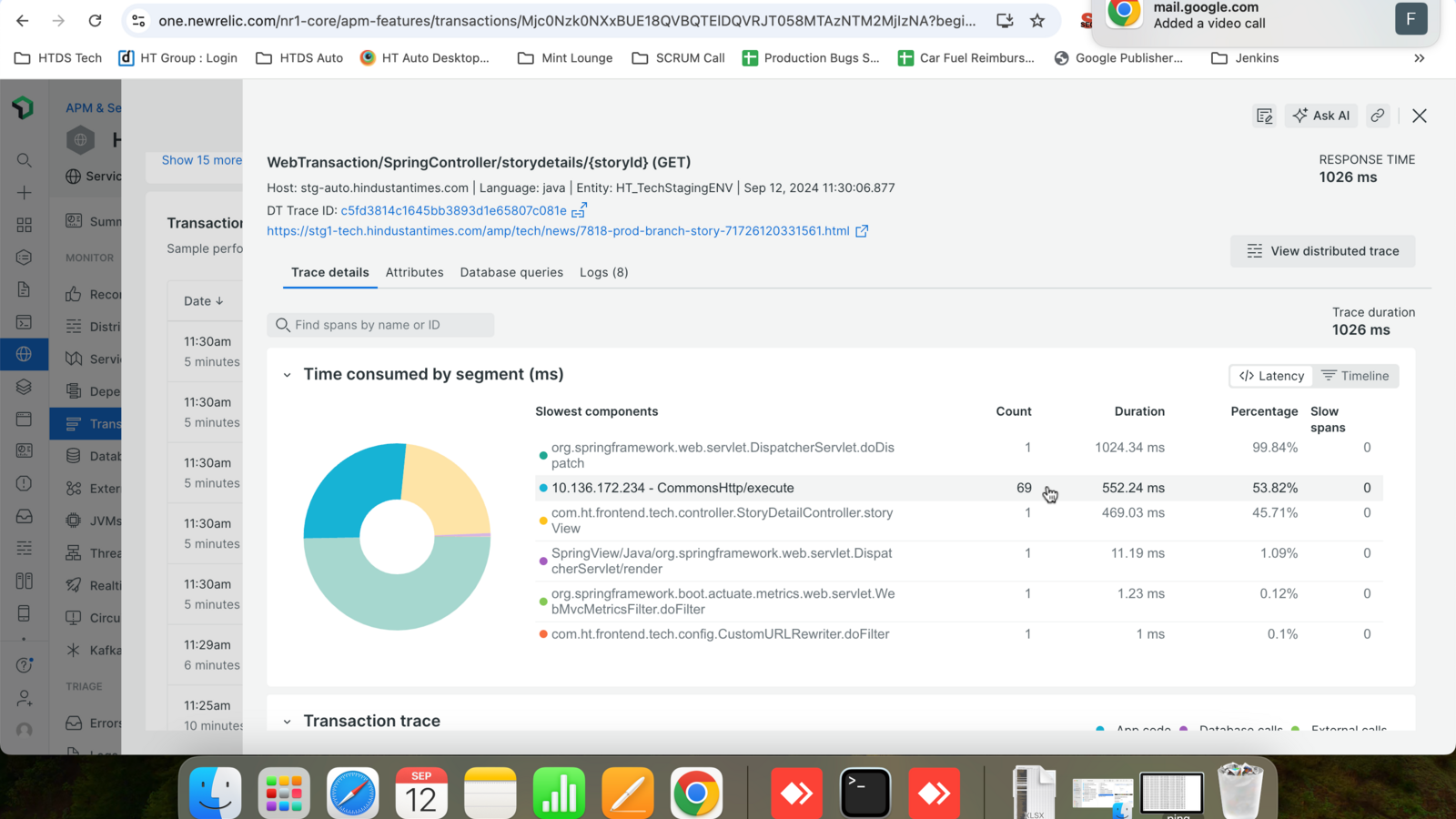Switch to Database queries tab

coord(511,272)
